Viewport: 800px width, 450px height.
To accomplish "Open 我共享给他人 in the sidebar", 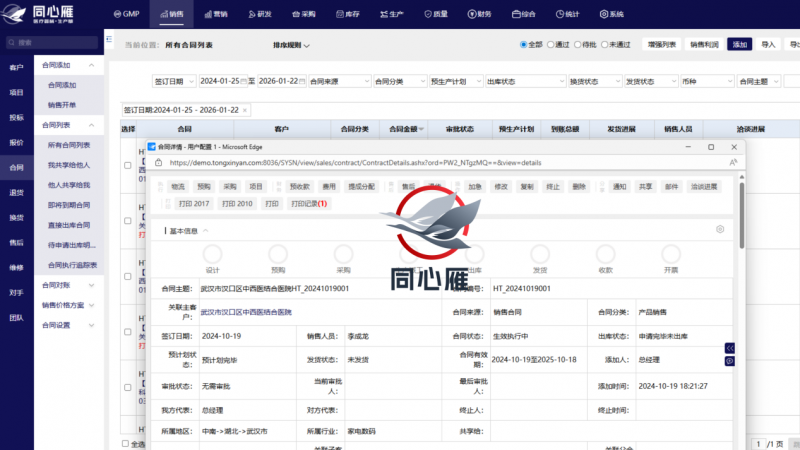I will 69,165.
